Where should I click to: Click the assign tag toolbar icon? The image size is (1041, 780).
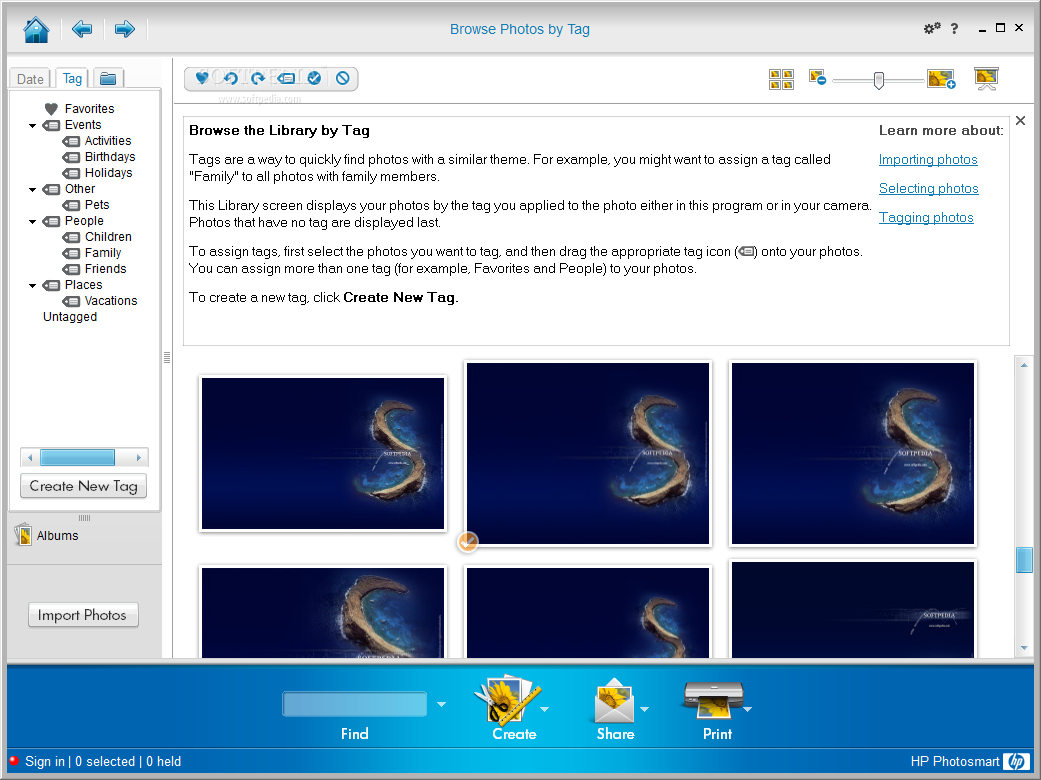286,78
